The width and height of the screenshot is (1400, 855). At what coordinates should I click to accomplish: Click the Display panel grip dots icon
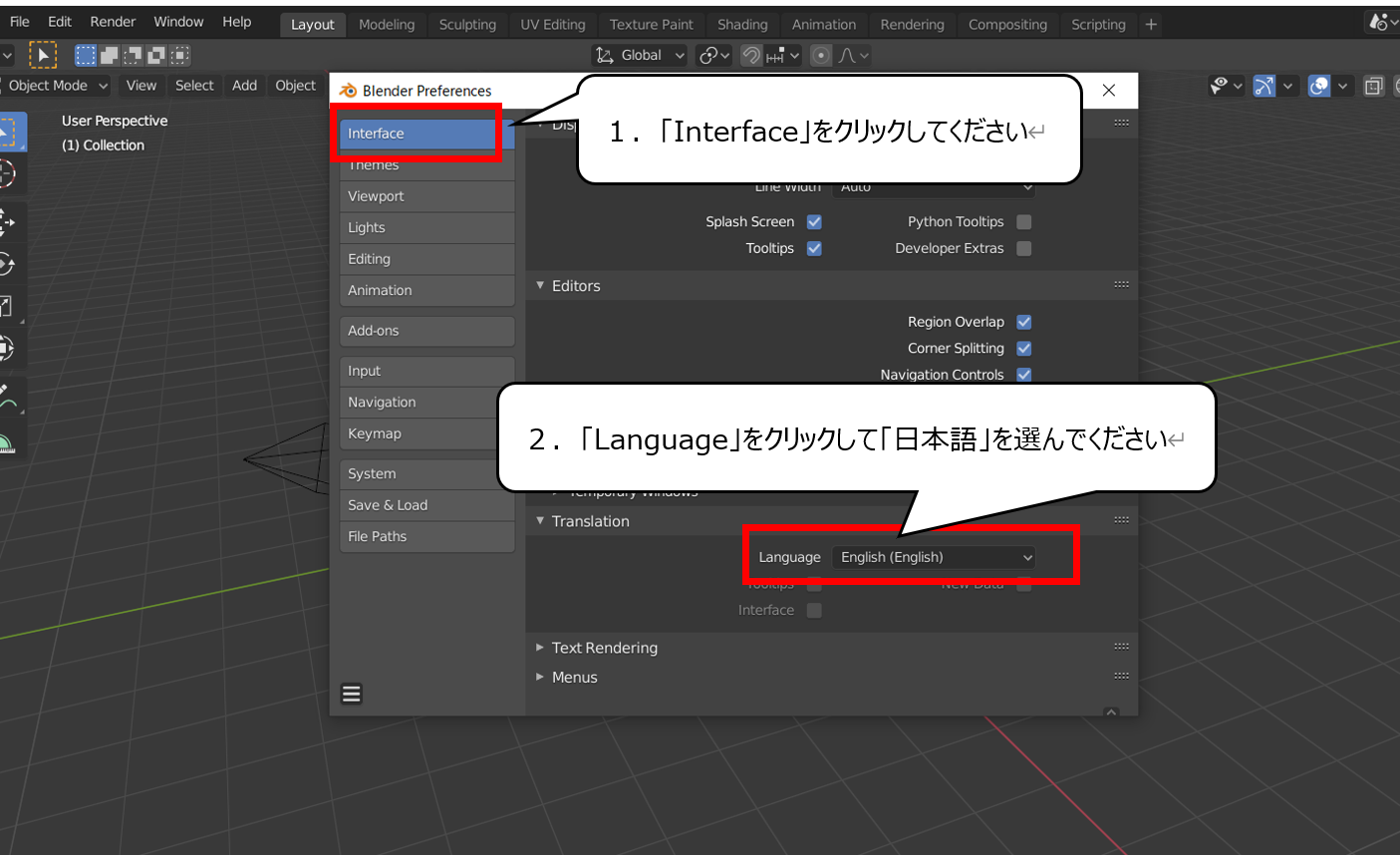point(1121,123)
